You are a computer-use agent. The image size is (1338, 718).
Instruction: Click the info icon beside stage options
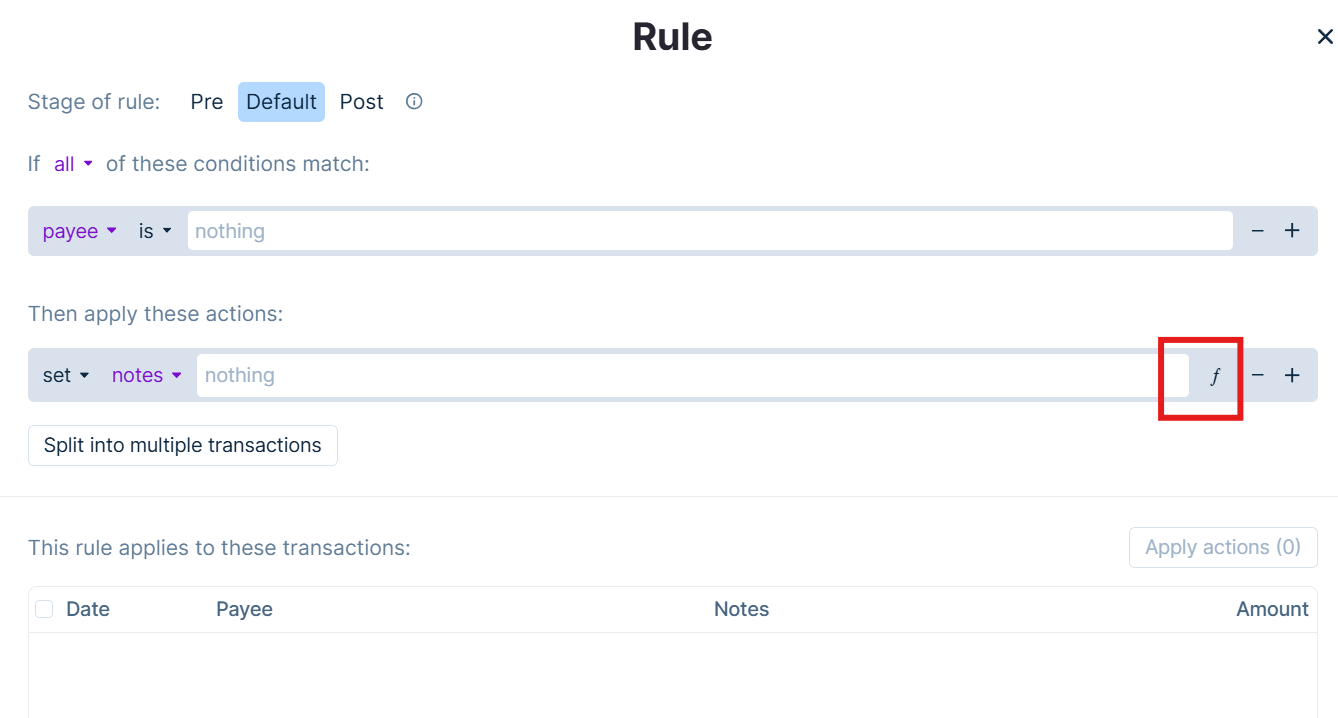click(x=413, y=101)
